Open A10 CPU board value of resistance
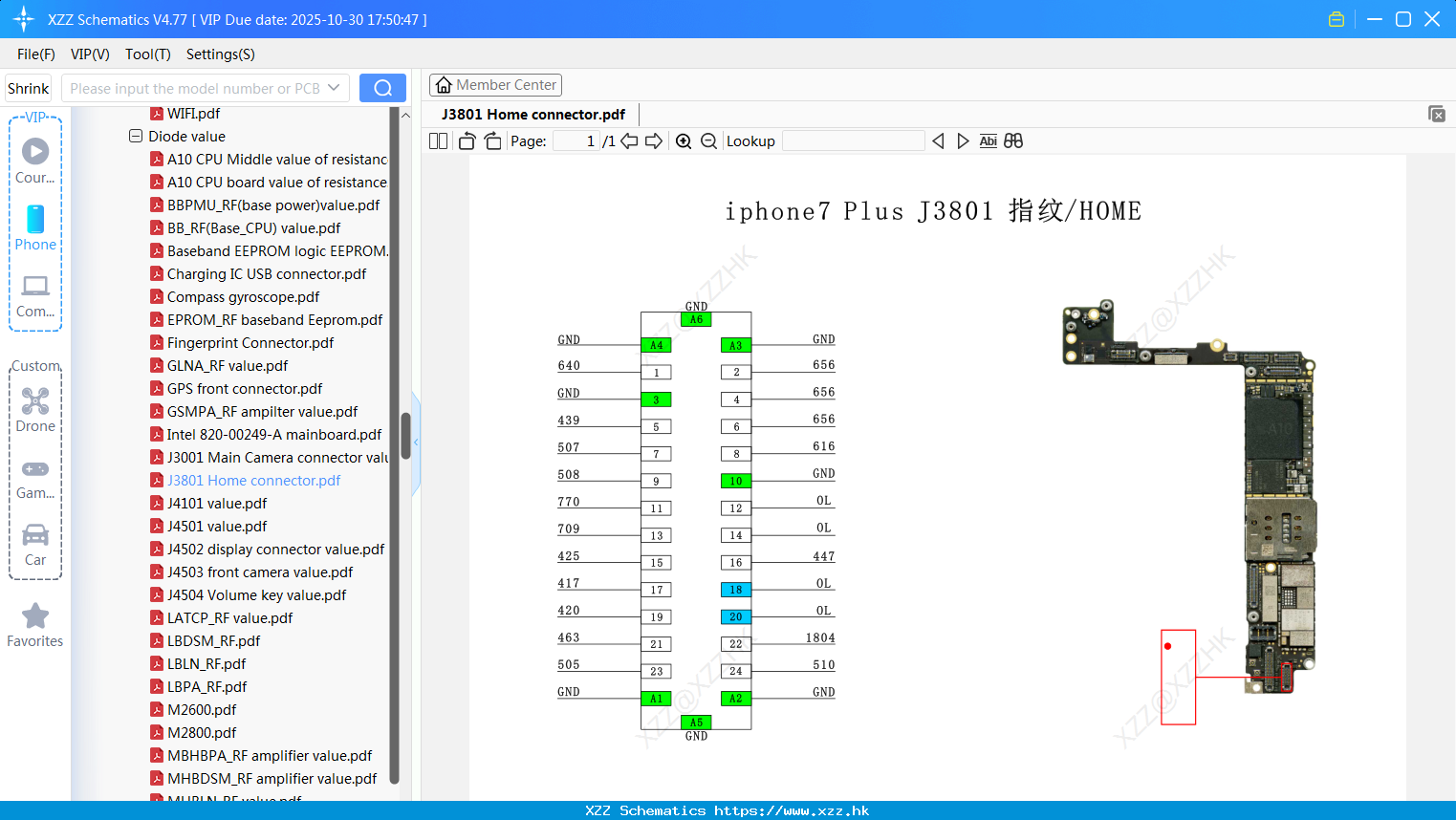 tap(277, 182)
